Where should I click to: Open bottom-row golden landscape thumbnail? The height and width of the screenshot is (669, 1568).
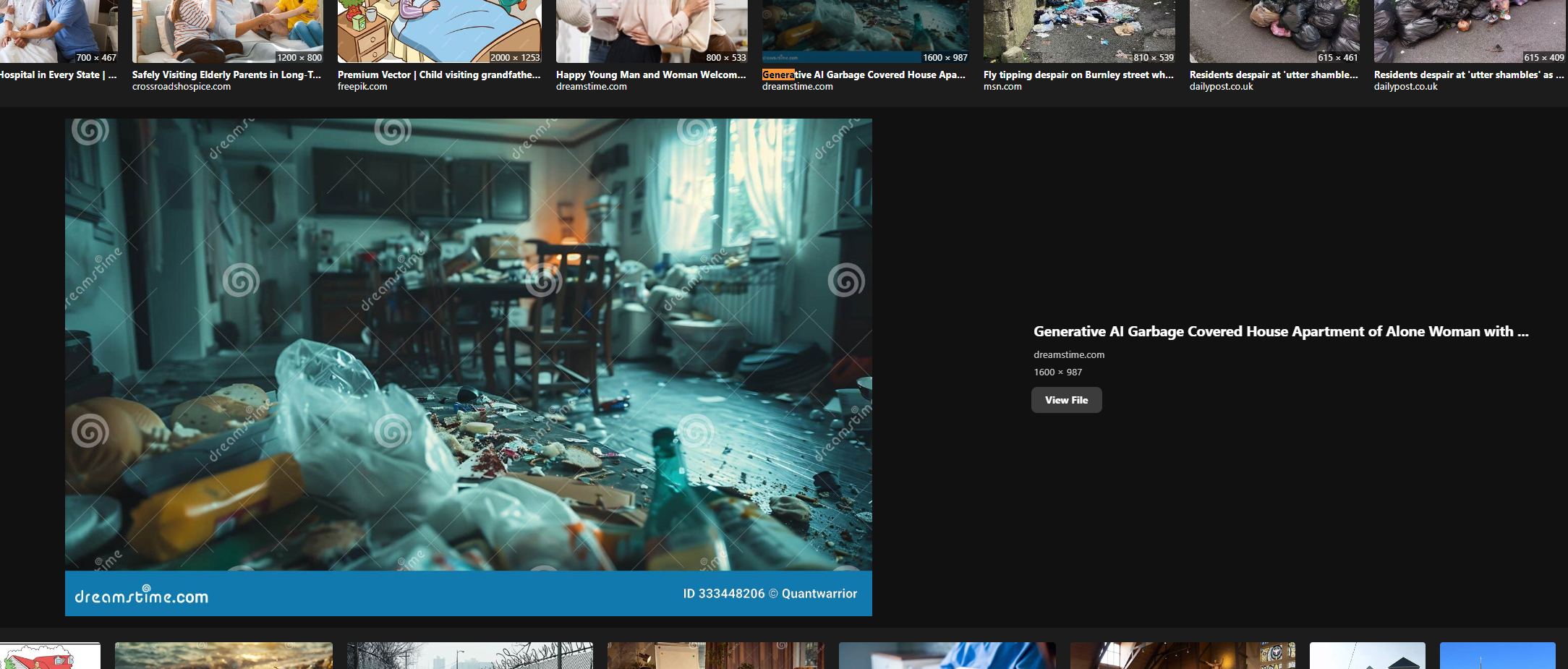tap(223, 656)
